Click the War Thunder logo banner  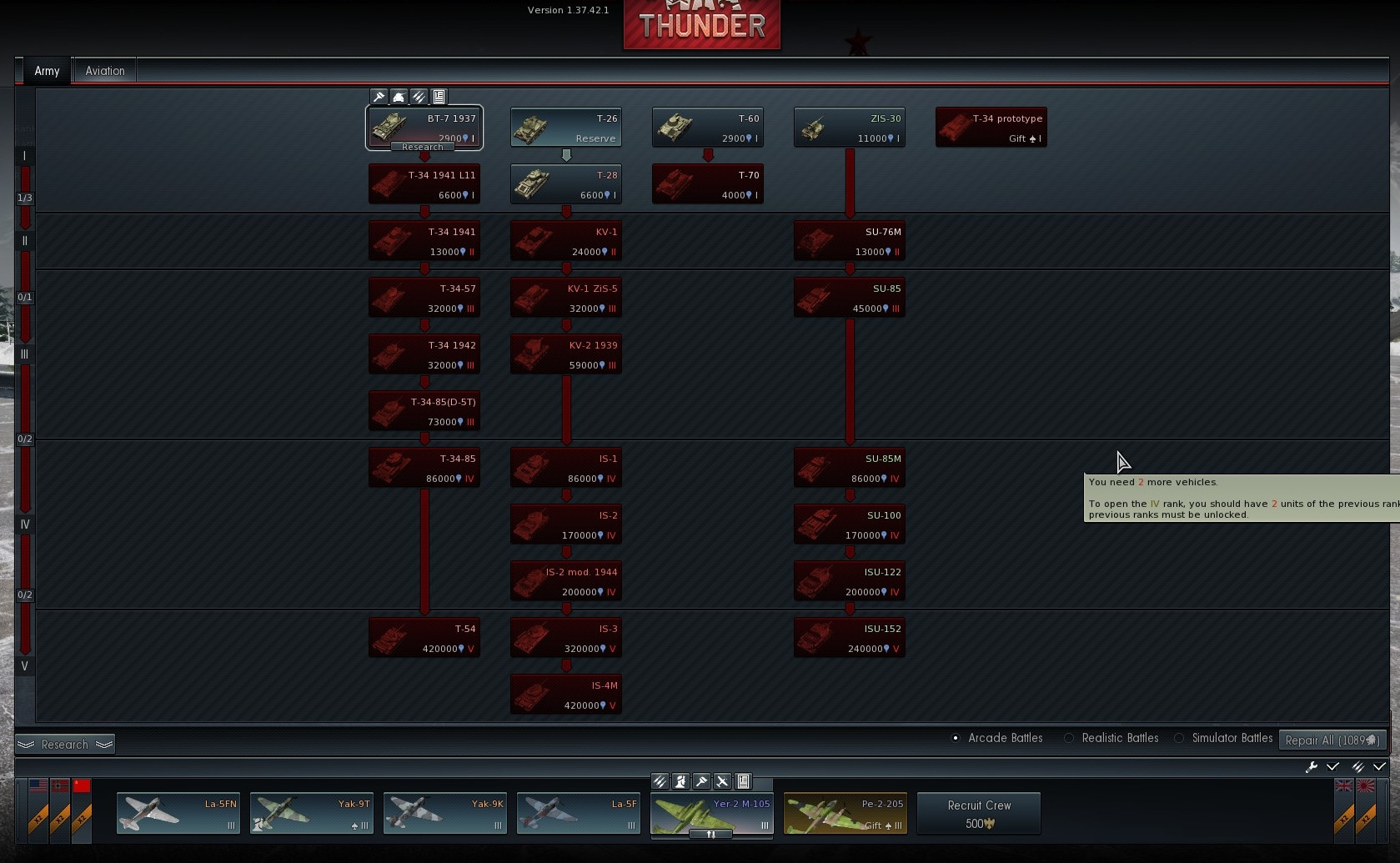(x=702, y=24)
